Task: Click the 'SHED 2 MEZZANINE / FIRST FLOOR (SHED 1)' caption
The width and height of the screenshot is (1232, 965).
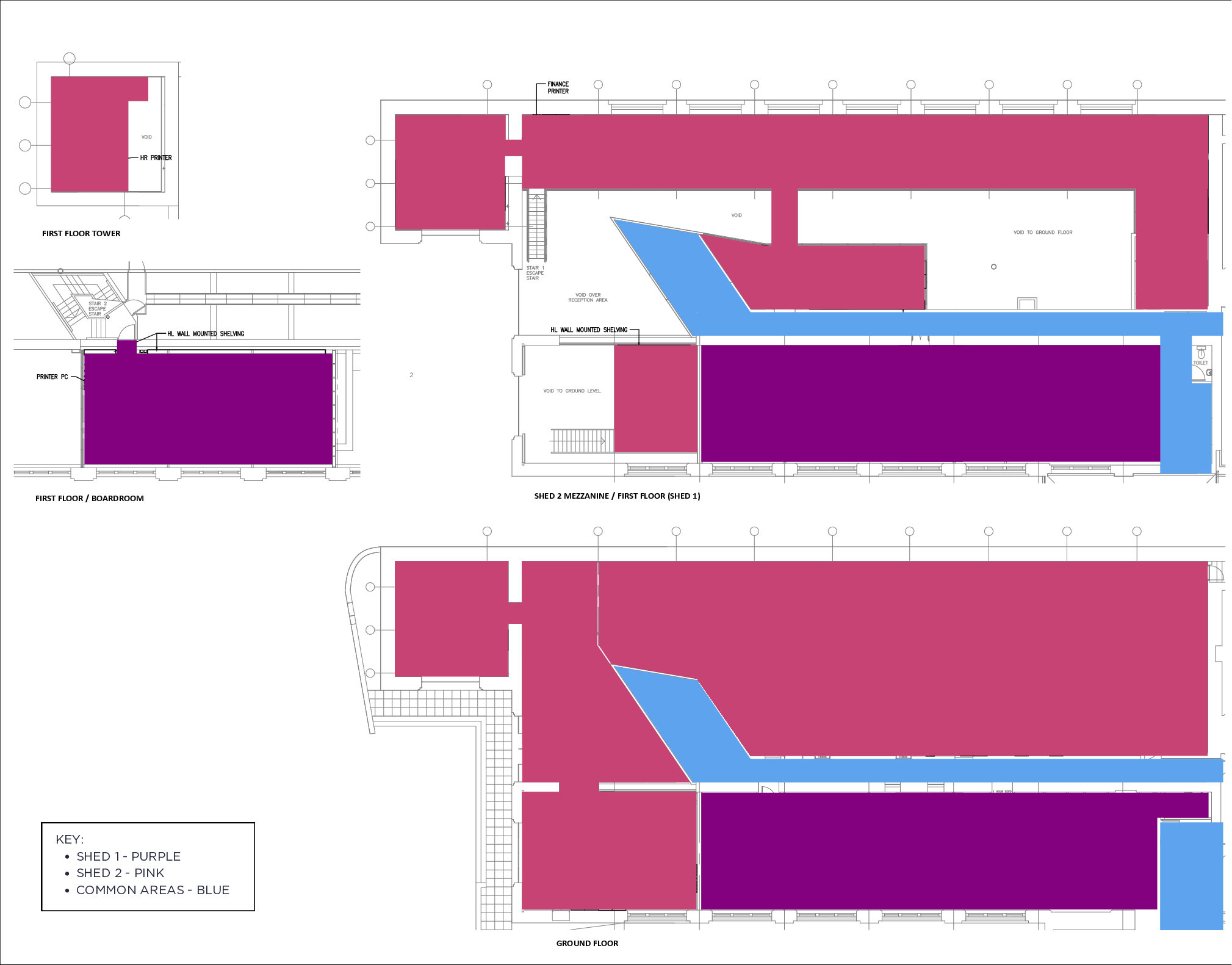Action: [x=617, y=496]
